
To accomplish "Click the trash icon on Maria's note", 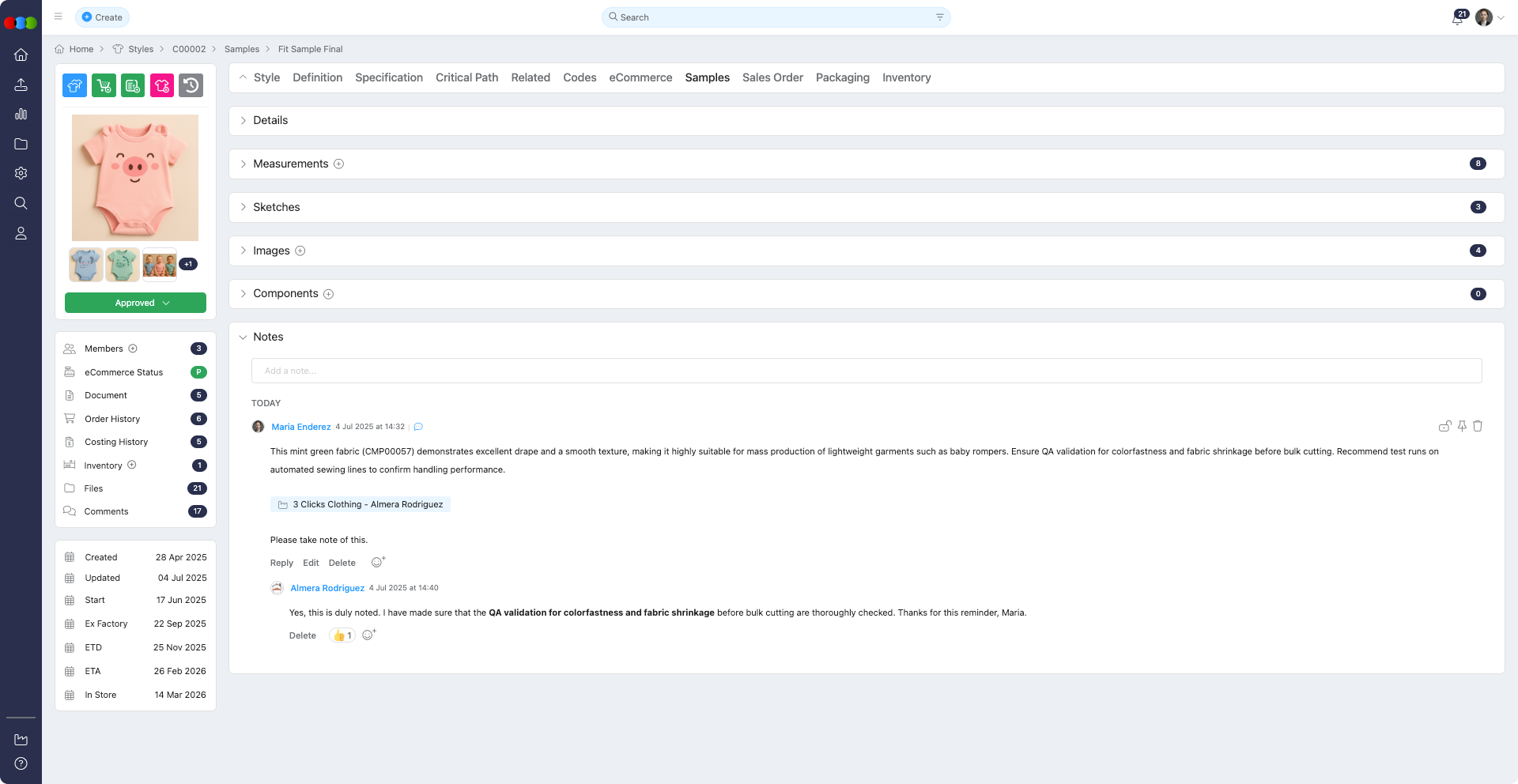I will 1478,426.
